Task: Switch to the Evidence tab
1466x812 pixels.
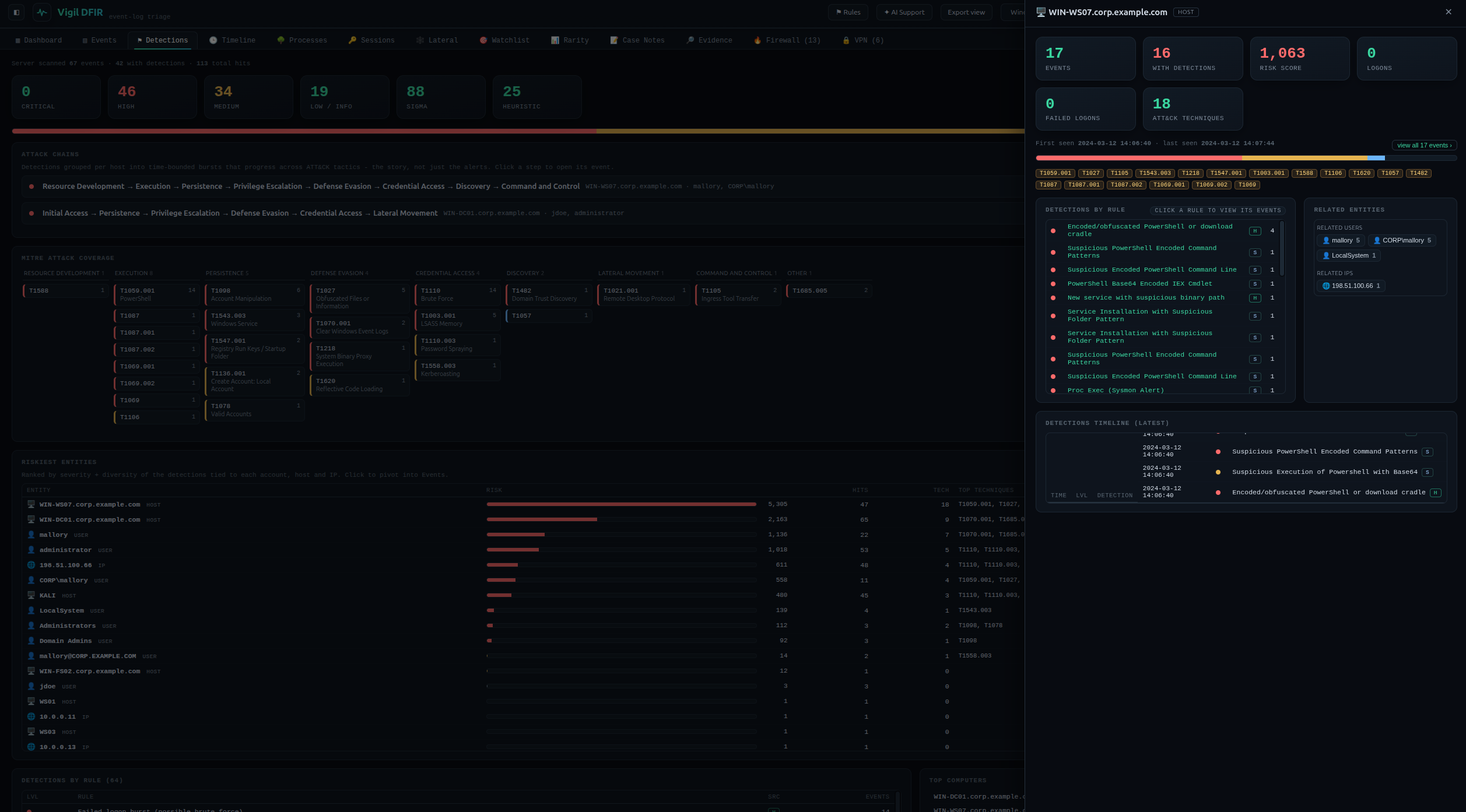Action: [x=709, y=40]
